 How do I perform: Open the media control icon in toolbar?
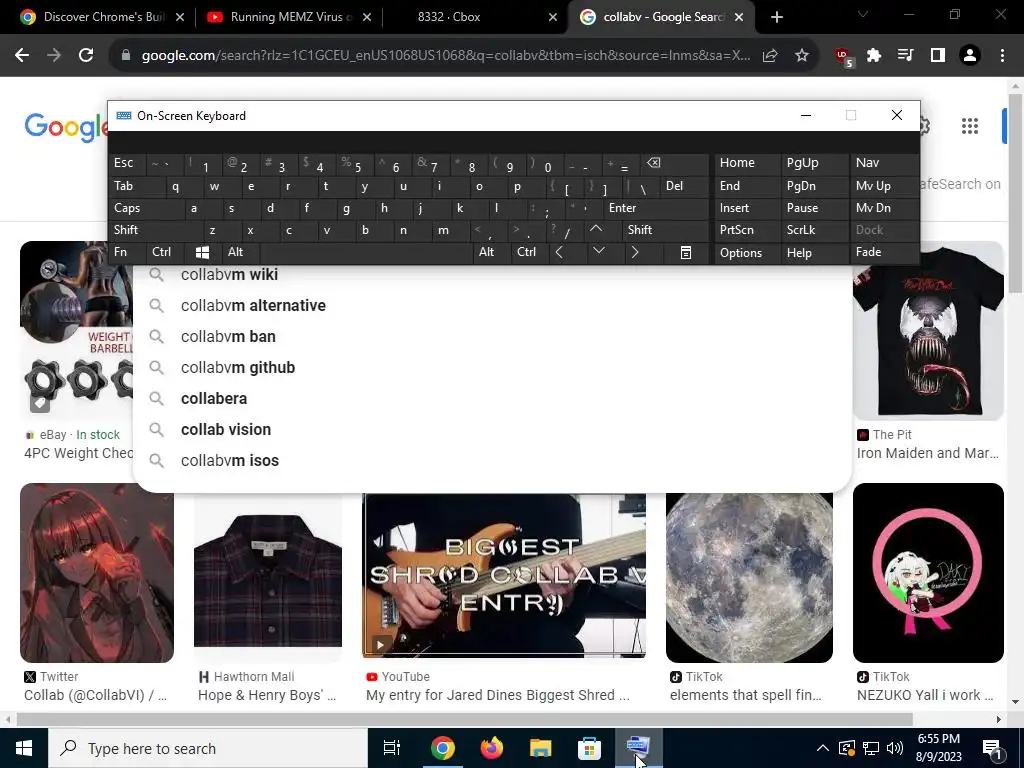coord(906,56)
